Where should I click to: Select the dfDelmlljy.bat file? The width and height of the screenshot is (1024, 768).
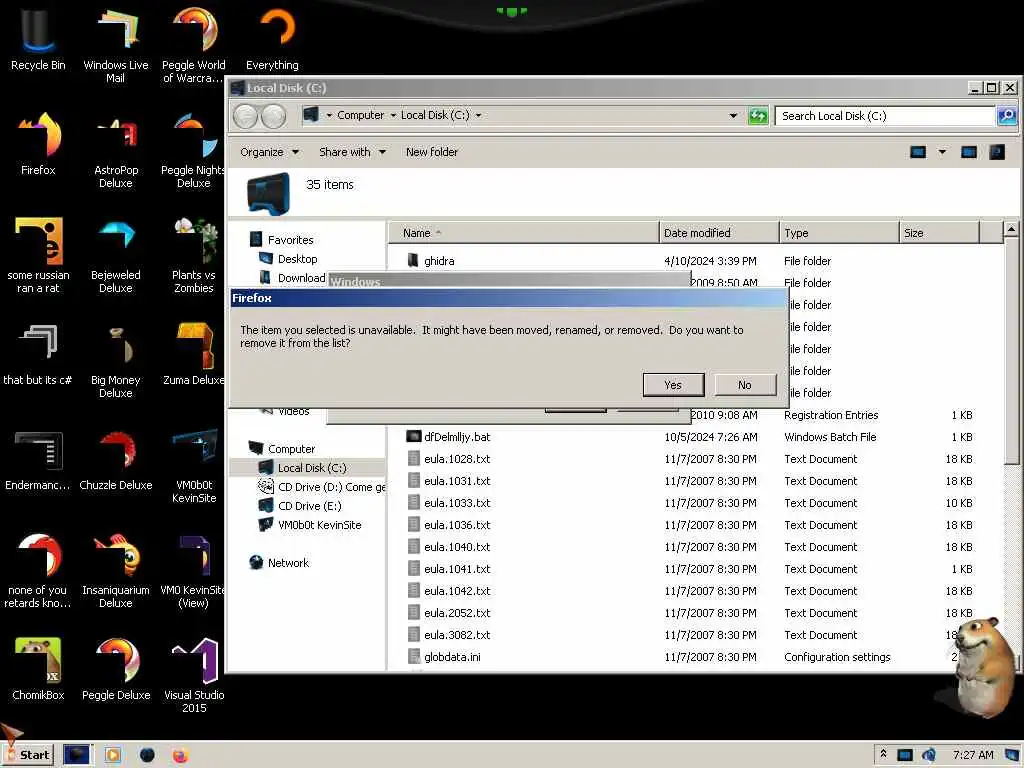click(x=456, y=437)
